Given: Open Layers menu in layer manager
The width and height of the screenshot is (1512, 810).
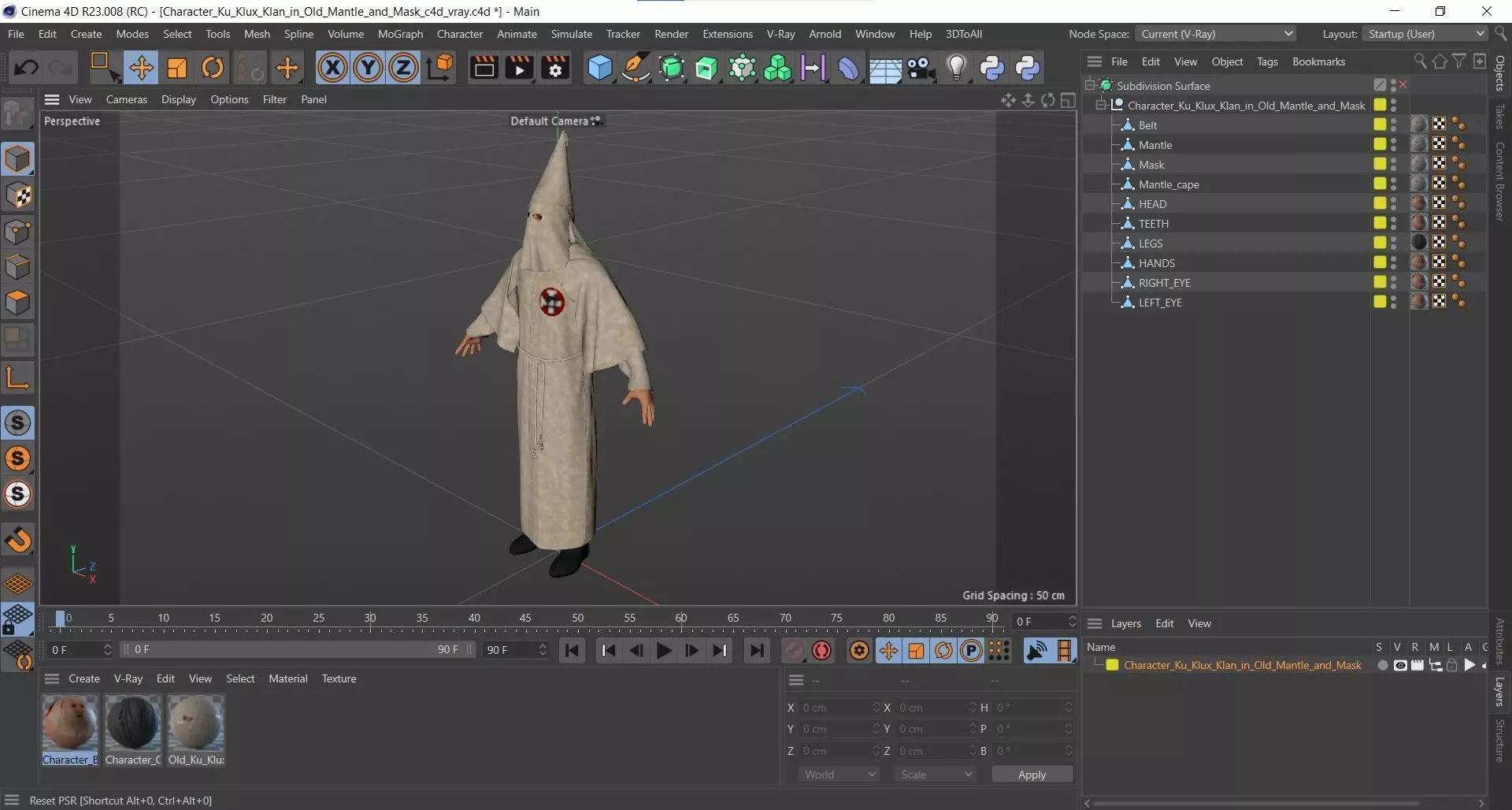Looking at the screenshot, I should pos(1125,623).
